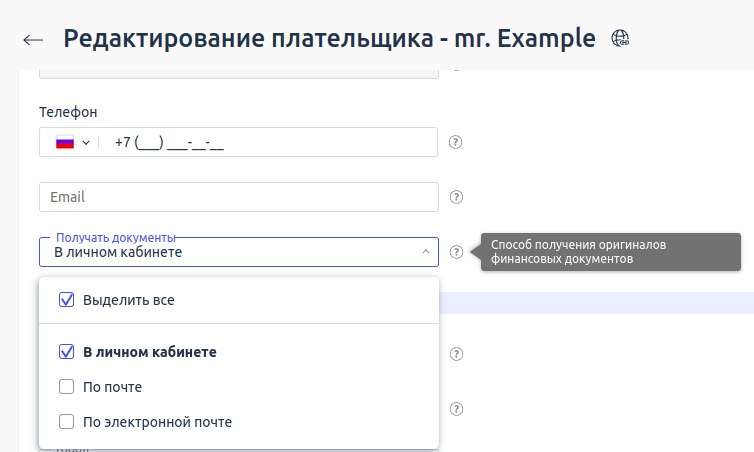
Task: Select the По электронной почте option label
Action: (x=157, y=422)
